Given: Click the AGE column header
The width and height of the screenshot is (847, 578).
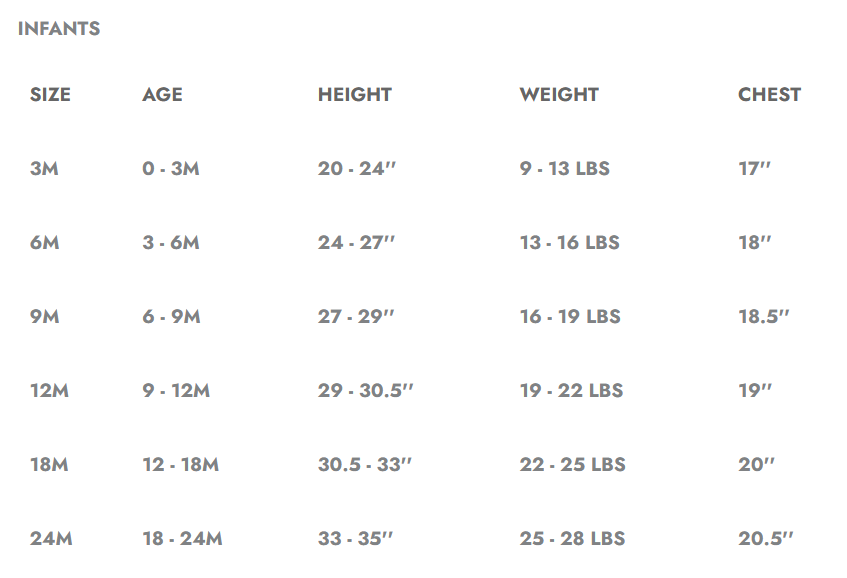Looking at the screenshot, I should click(x=162, y=95).
